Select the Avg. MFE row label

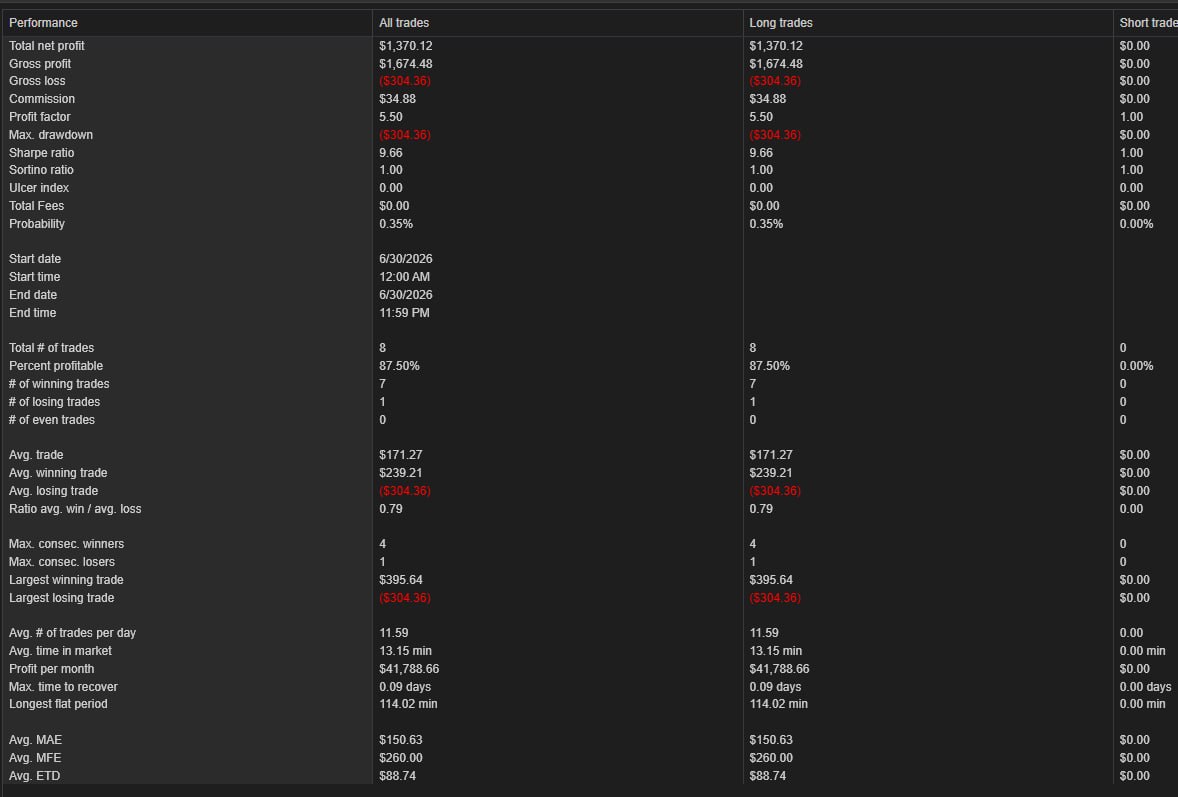click(x=35, y=759)
